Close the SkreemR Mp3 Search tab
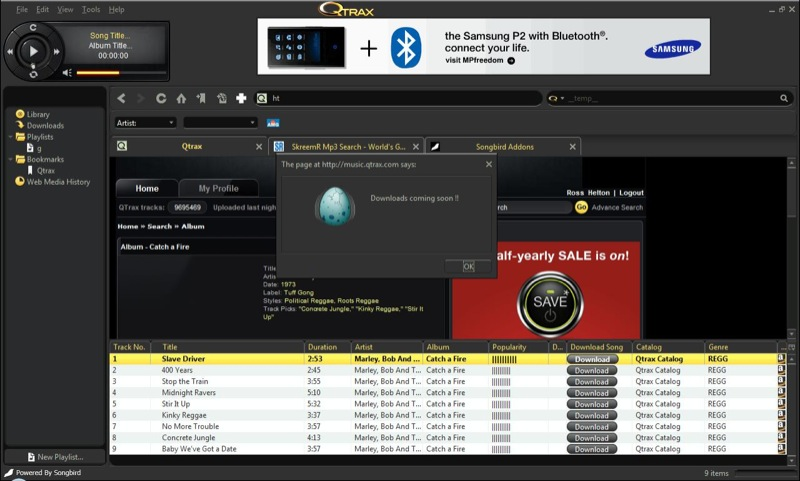 [416, 147]
